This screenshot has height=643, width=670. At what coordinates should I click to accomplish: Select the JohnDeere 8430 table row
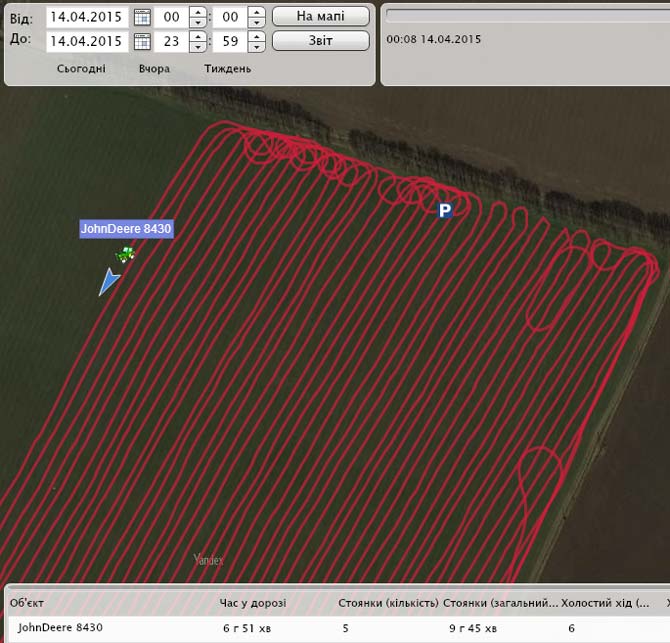click(339, 628)
